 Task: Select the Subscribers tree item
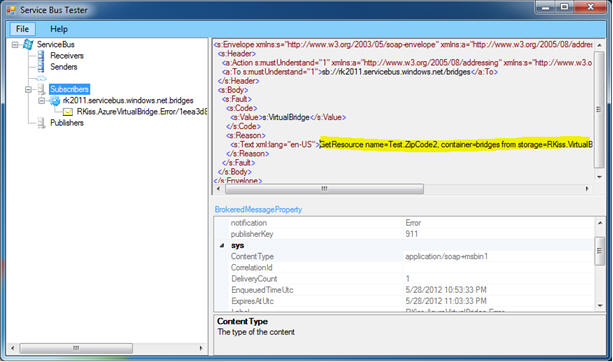tap(70, 90)
